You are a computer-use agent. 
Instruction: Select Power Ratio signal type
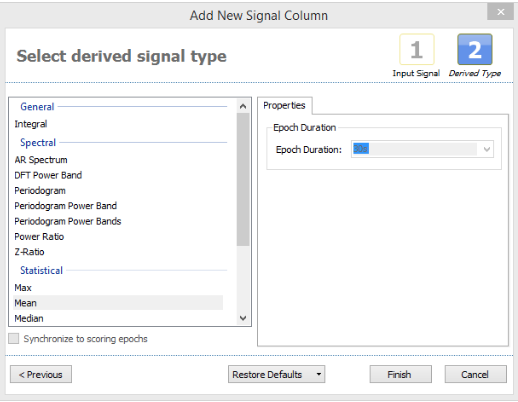tap(118, 236)
